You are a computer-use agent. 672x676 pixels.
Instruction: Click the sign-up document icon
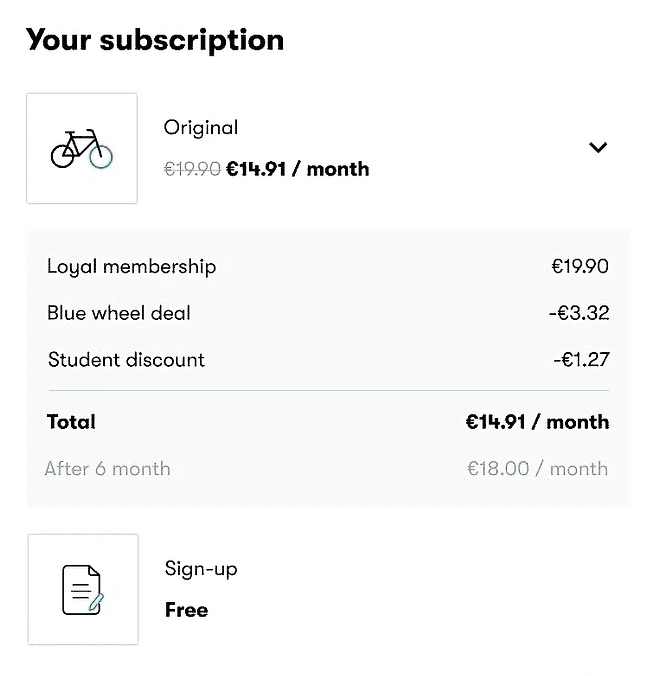83,589
